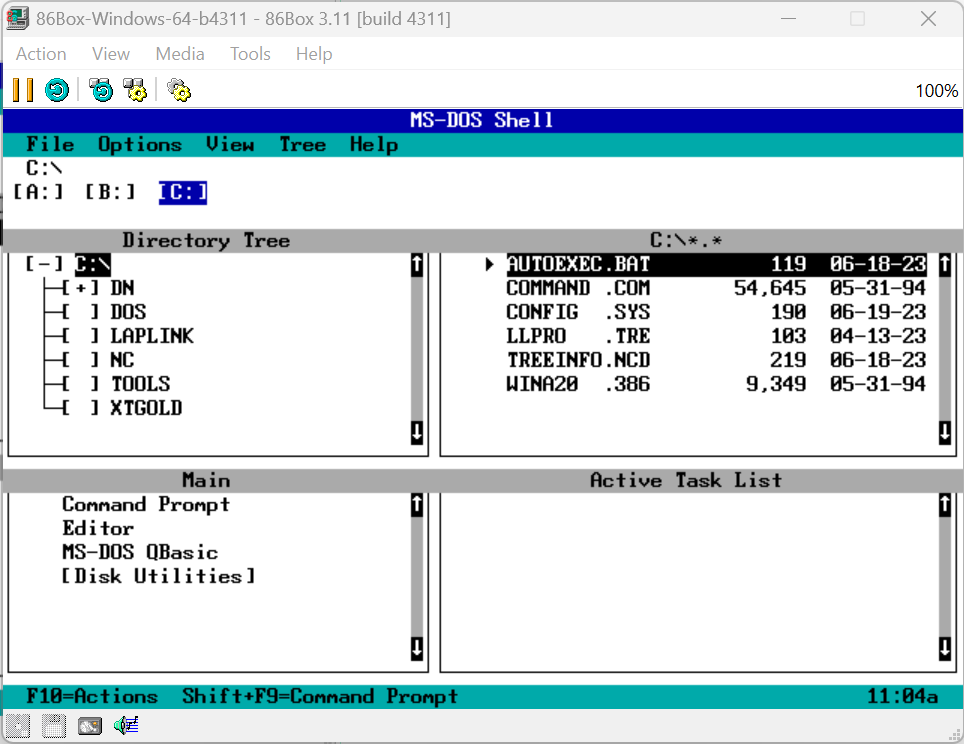964x744 pixels.
Task: Click the hard reset icon
Action: [57, 90]
